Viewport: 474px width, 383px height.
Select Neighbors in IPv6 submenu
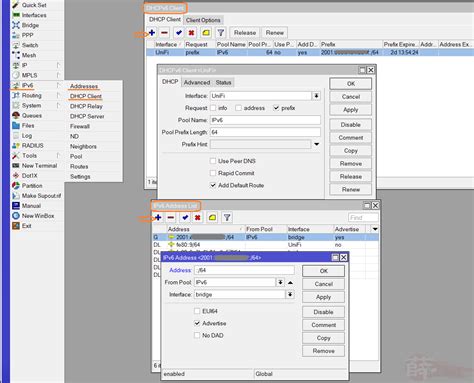83,146
